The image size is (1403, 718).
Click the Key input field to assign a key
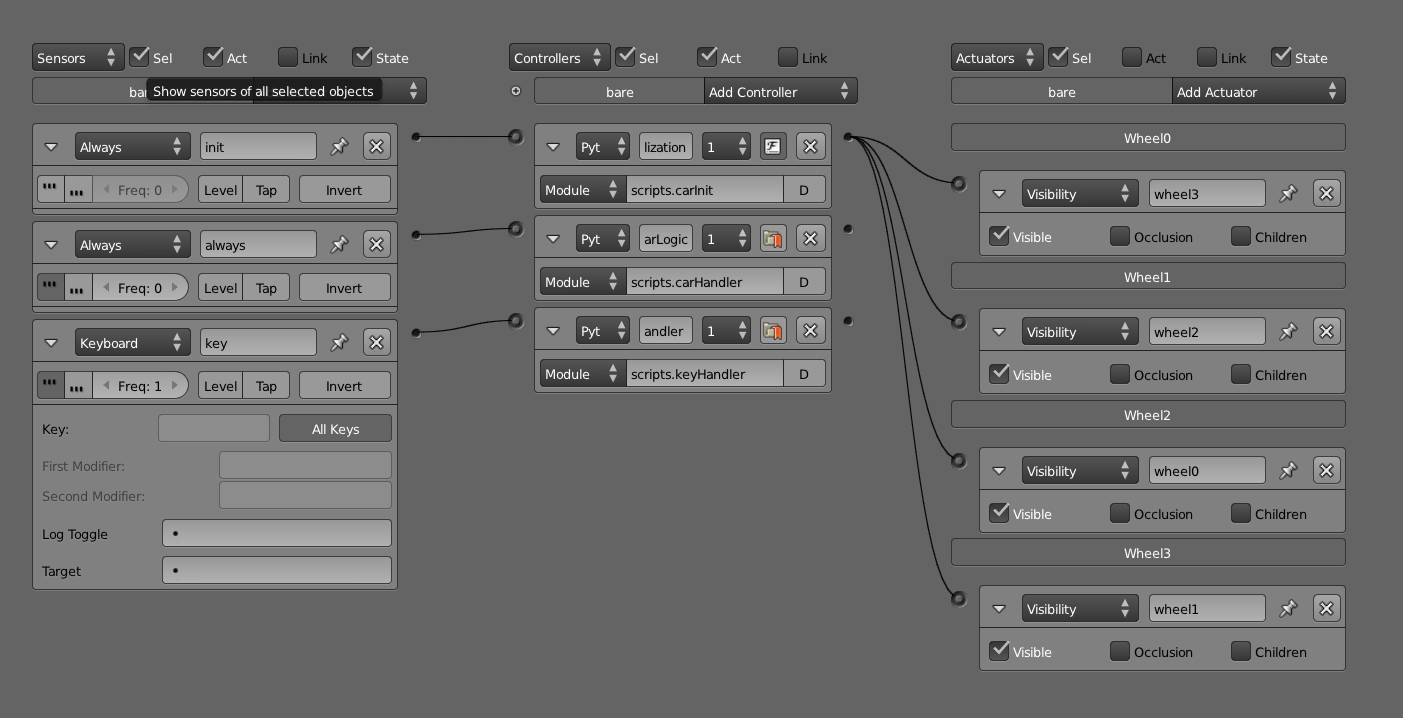point(213,428)
